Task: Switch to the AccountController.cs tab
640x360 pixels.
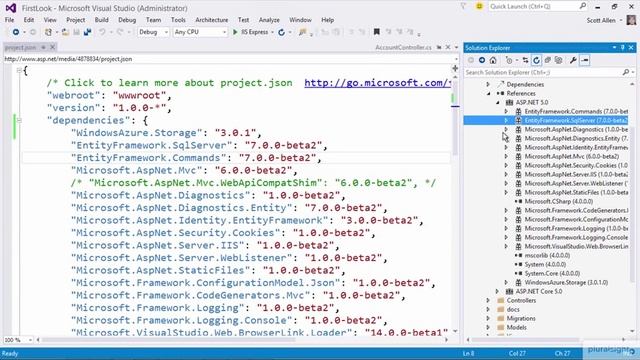Action: (403, 48)
